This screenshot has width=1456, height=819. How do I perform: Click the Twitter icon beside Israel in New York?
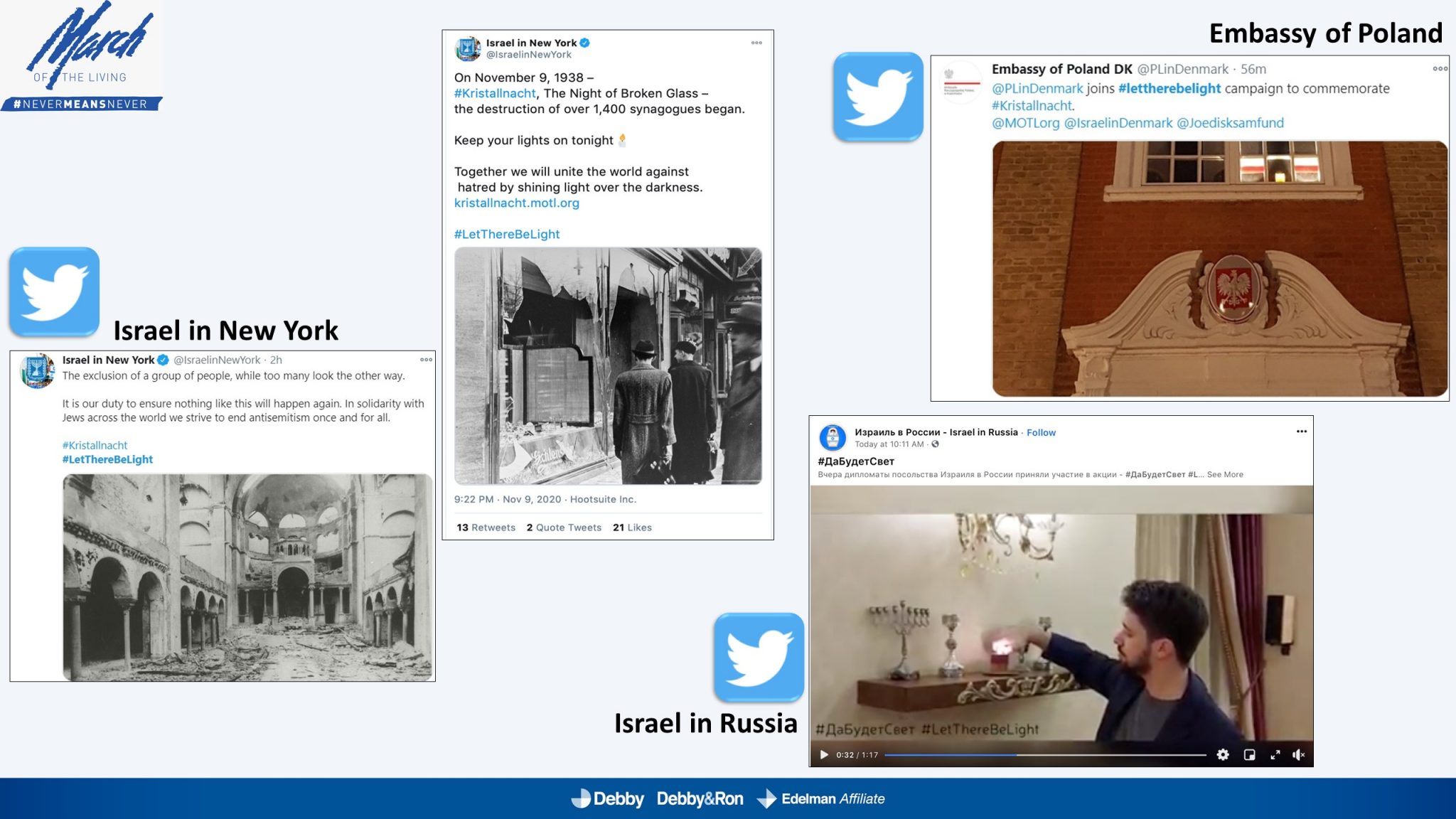(x=54, y=291)
